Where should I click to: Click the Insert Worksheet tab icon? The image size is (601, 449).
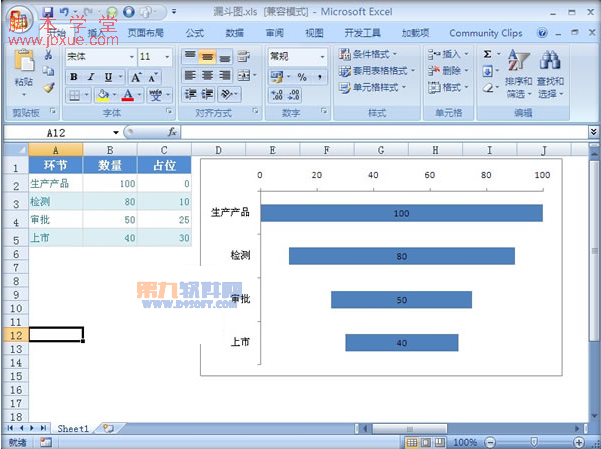click(108, 428)
